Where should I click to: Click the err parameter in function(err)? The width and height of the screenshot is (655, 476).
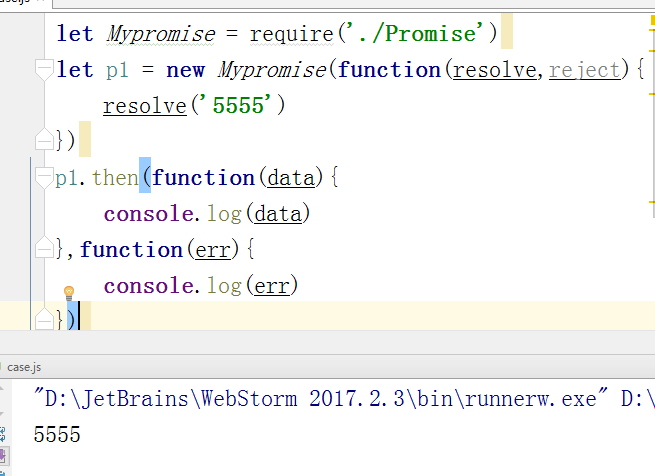click(x=209, y=249)
